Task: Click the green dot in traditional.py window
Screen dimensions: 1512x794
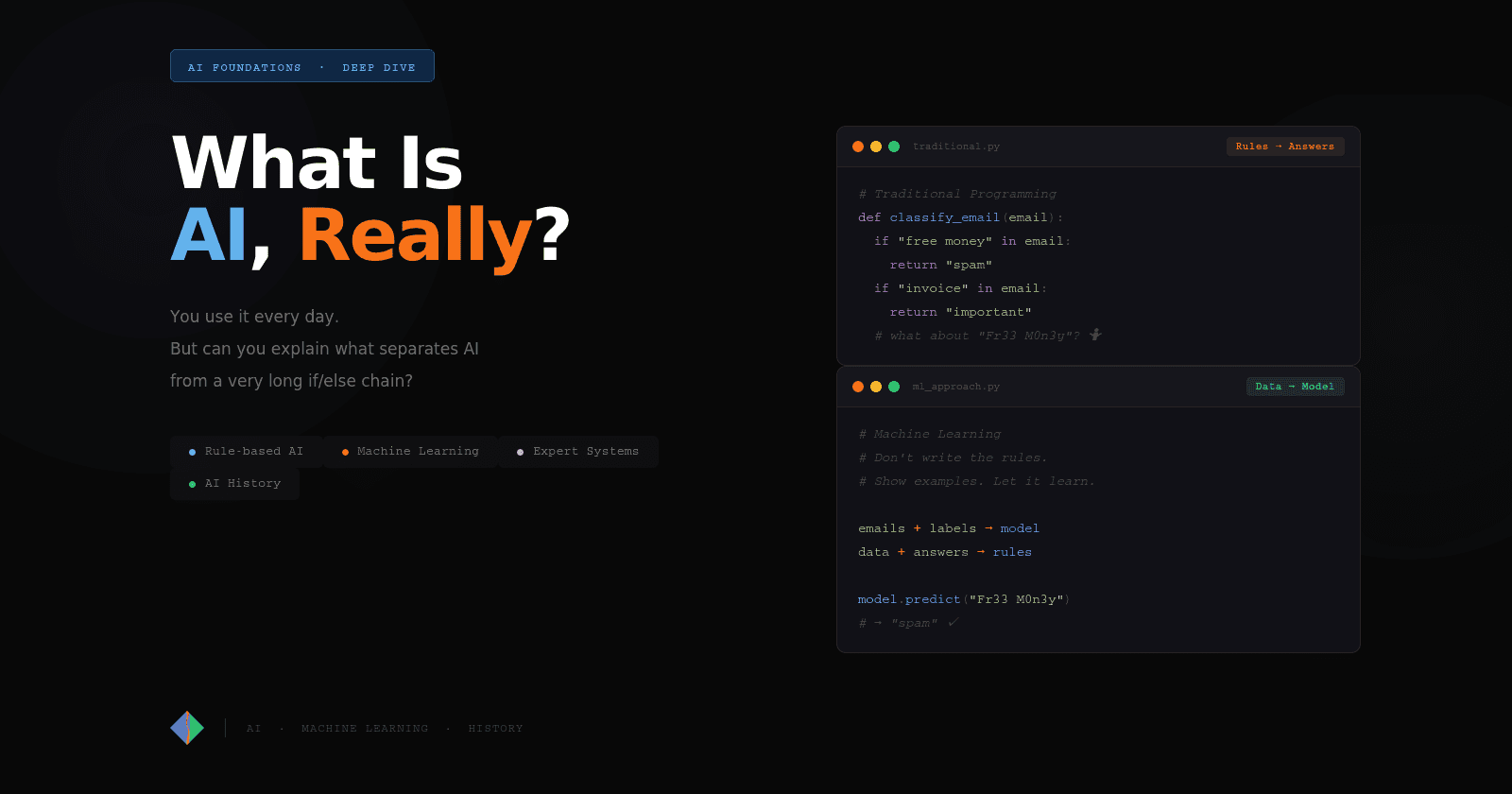Action: pos(894,147)
